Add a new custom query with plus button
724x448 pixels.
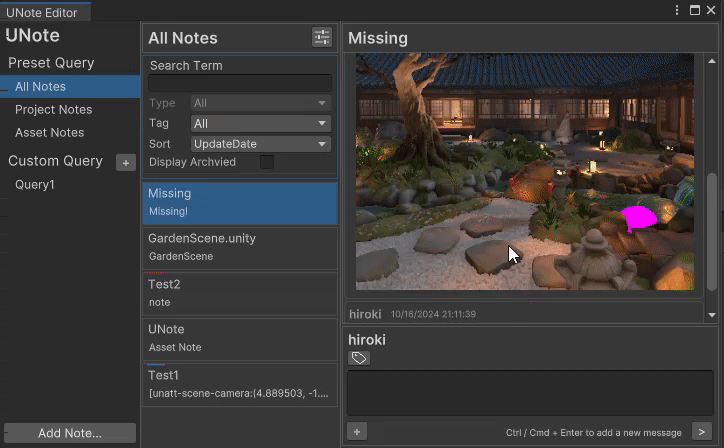click(x=126, y=163)
